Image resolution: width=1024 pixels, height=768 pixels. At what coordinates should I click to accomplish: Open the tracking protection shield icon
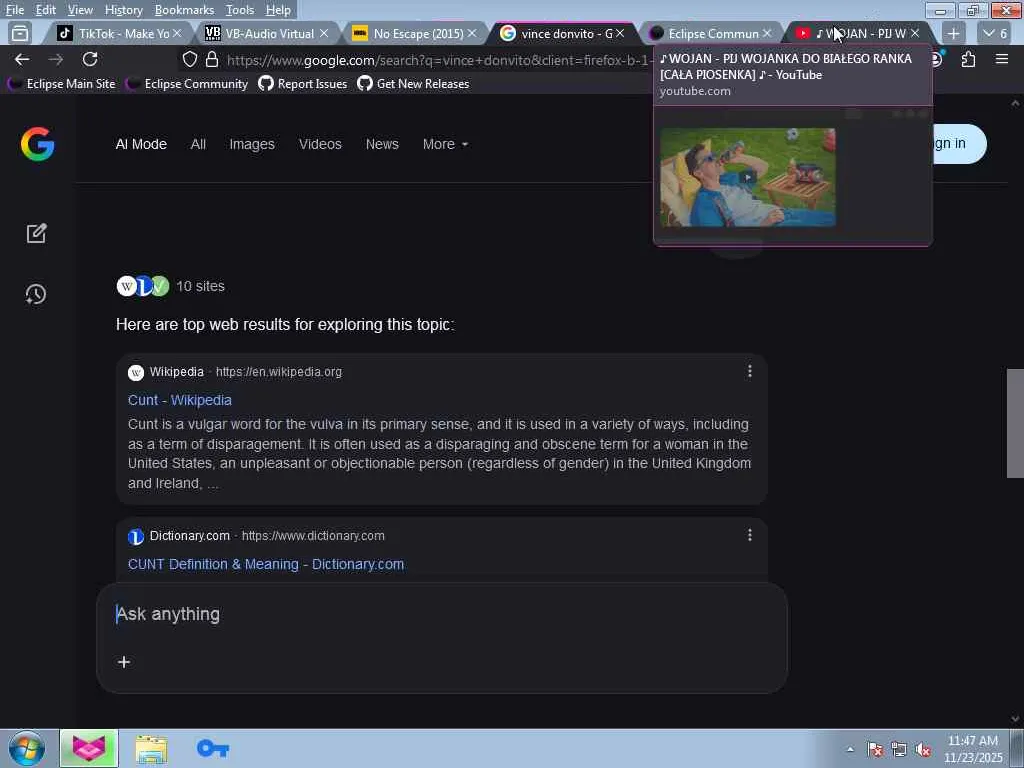[x=189, y=59]
